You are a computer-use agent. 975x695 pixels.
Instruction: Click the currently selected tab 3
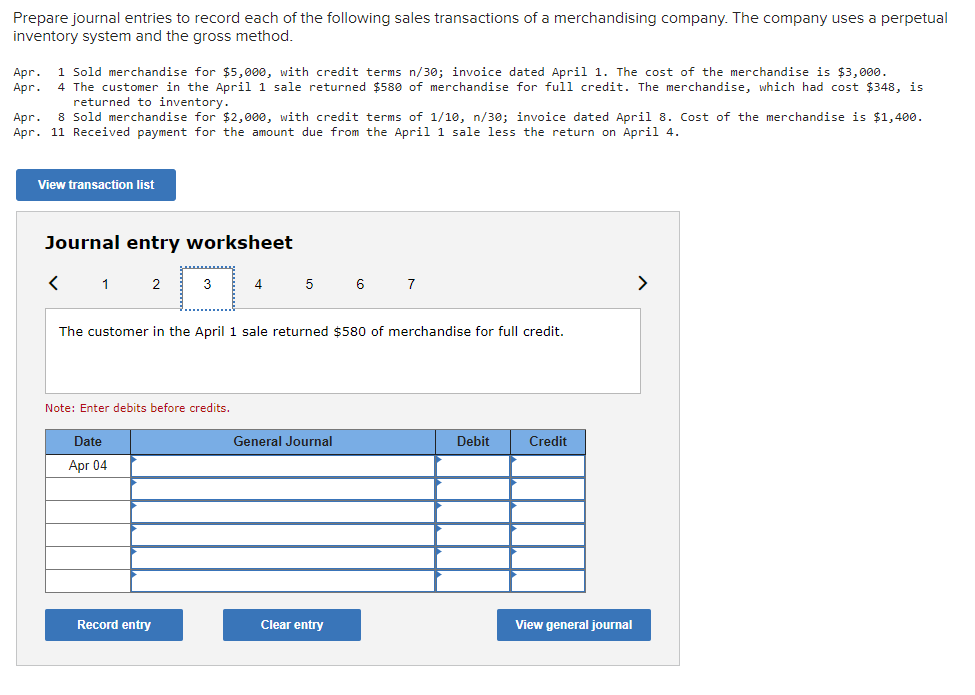pos(207,284)
